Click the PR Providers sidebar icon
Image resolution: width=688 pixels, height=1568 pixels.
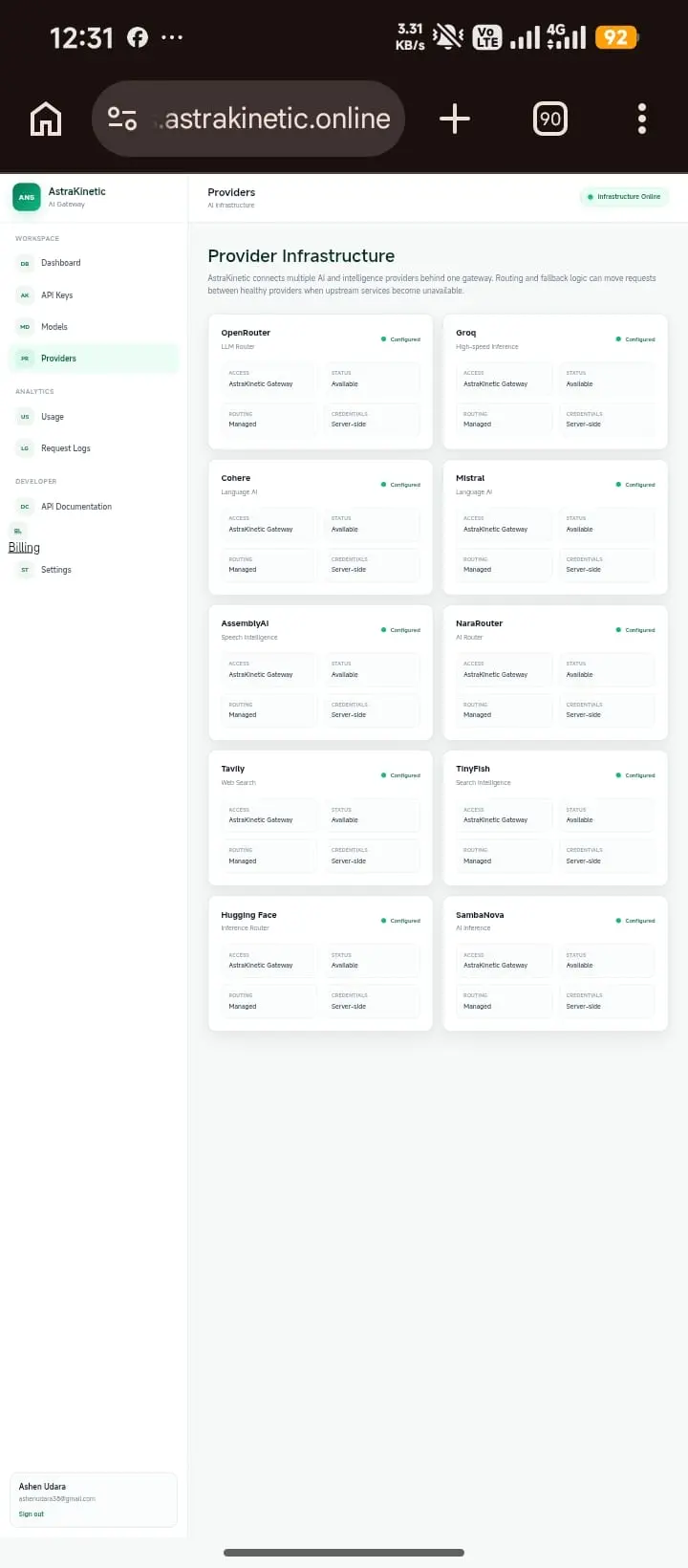25,359
